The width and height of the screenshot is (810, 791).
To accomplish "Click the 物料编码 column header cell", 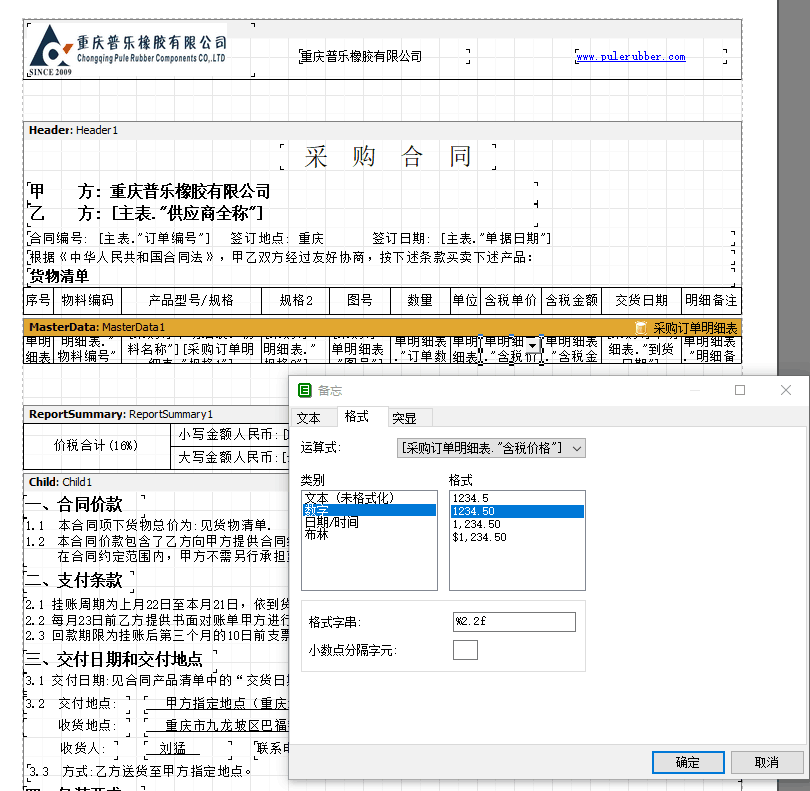I will tap(87, 301).
